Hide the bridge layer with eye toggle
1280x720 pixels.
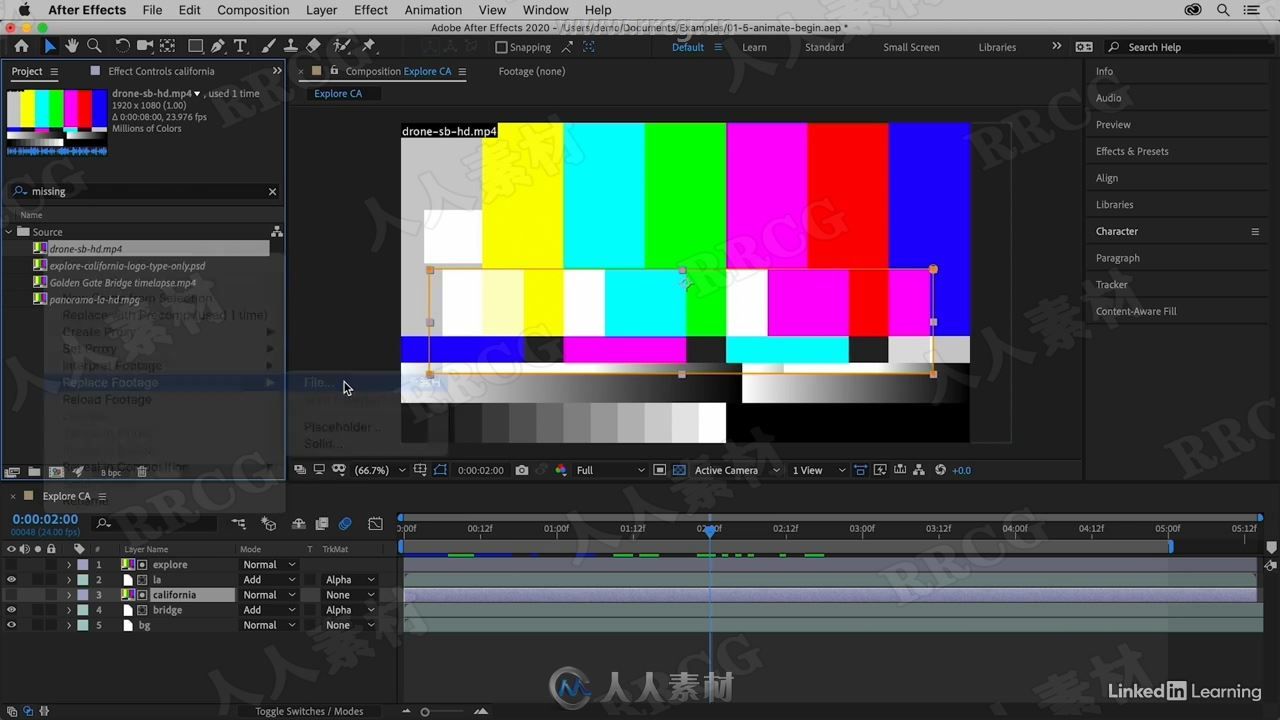coord(11,610)
